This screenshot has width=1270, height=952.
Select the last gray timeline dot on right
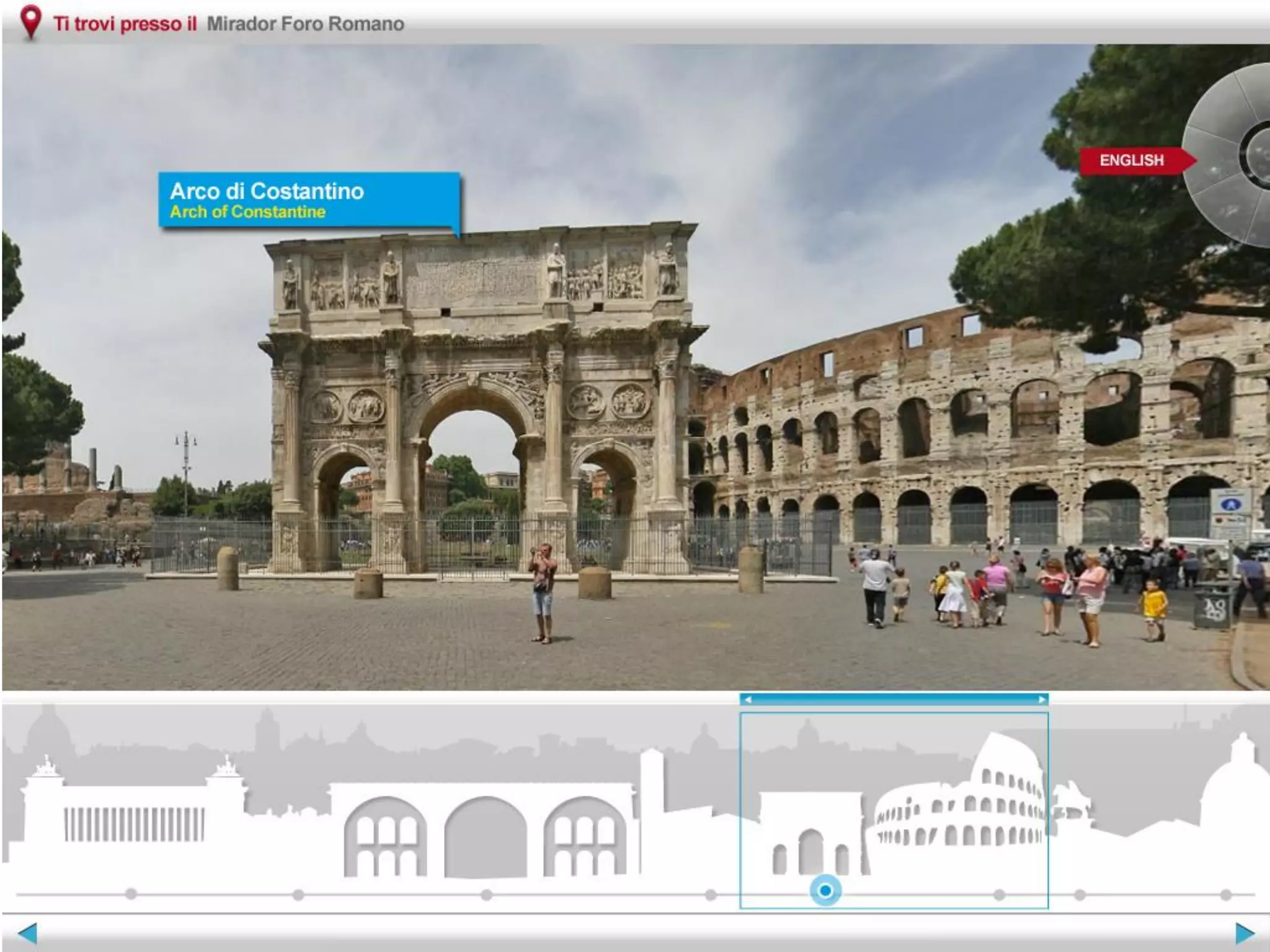(1226, 895)
